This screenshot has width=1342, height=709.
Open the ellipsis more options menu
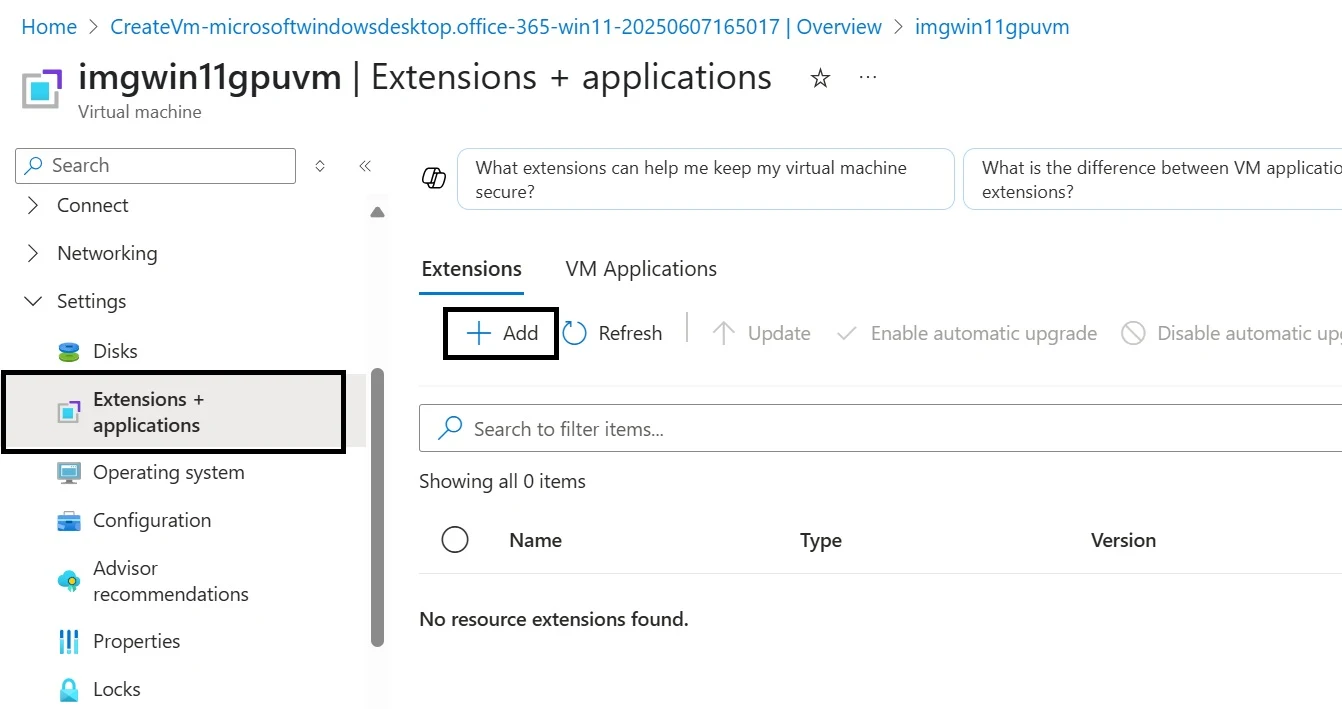[868, 78]
